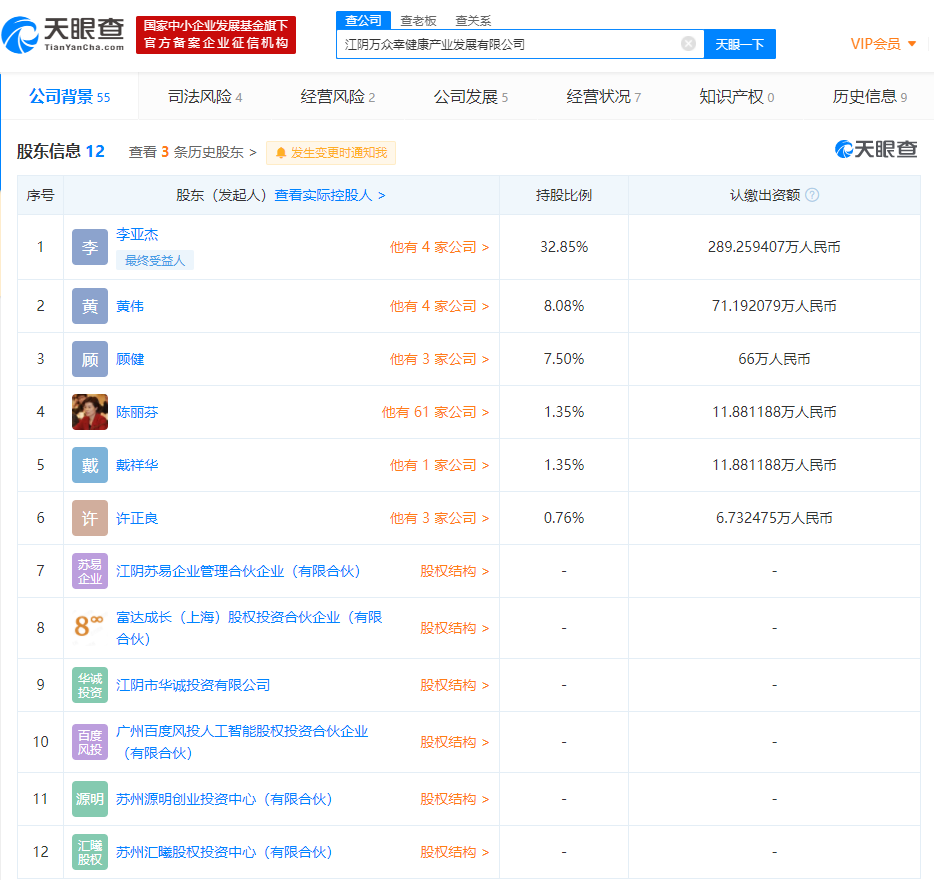
Task: Click the 富达成长 8 logo icon
Action: [x=90, y=628]
